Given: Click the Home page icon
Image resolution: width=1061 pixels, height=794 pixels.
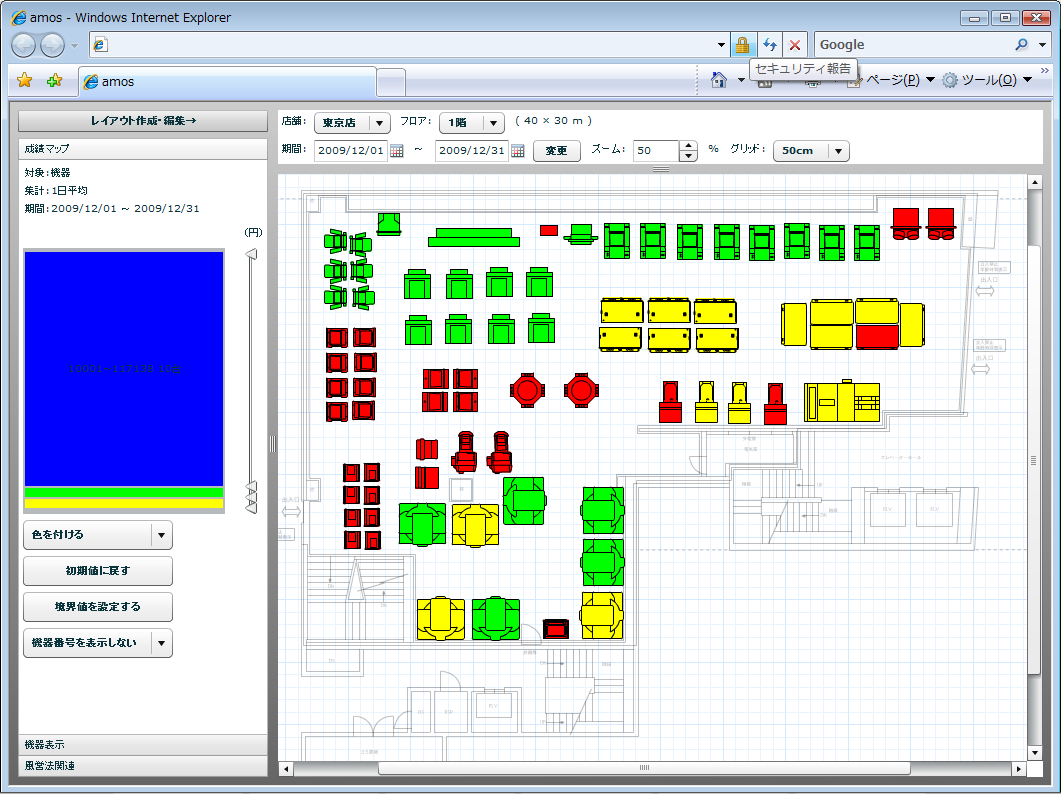Looking at the screenshot, I should [719, 80].
